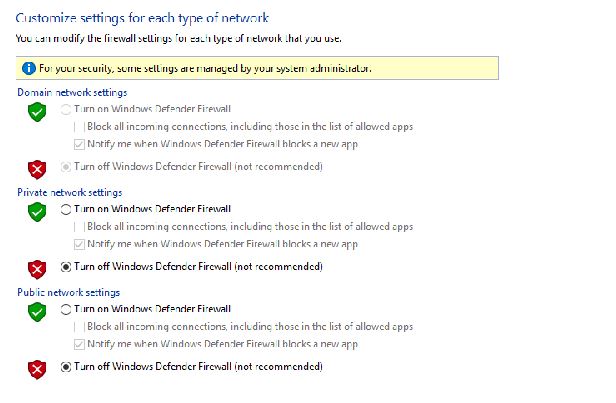Click the red shield under Domain network settings
Image resolution: width=616 pixels, height=403 pixels.
point(37,168)
